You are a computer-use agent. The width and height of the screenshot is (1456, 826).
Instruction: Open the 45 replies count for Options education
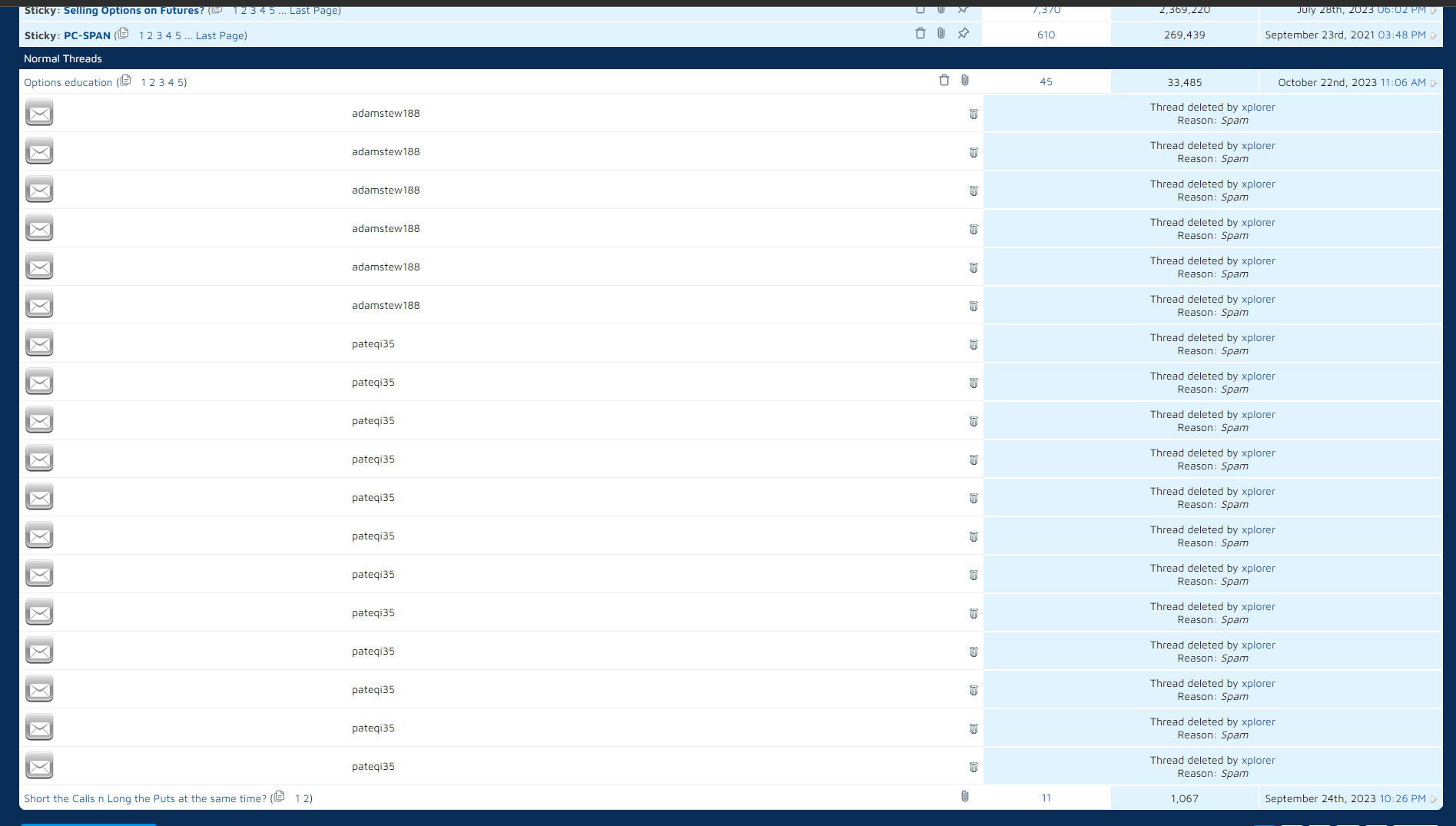1046,81
